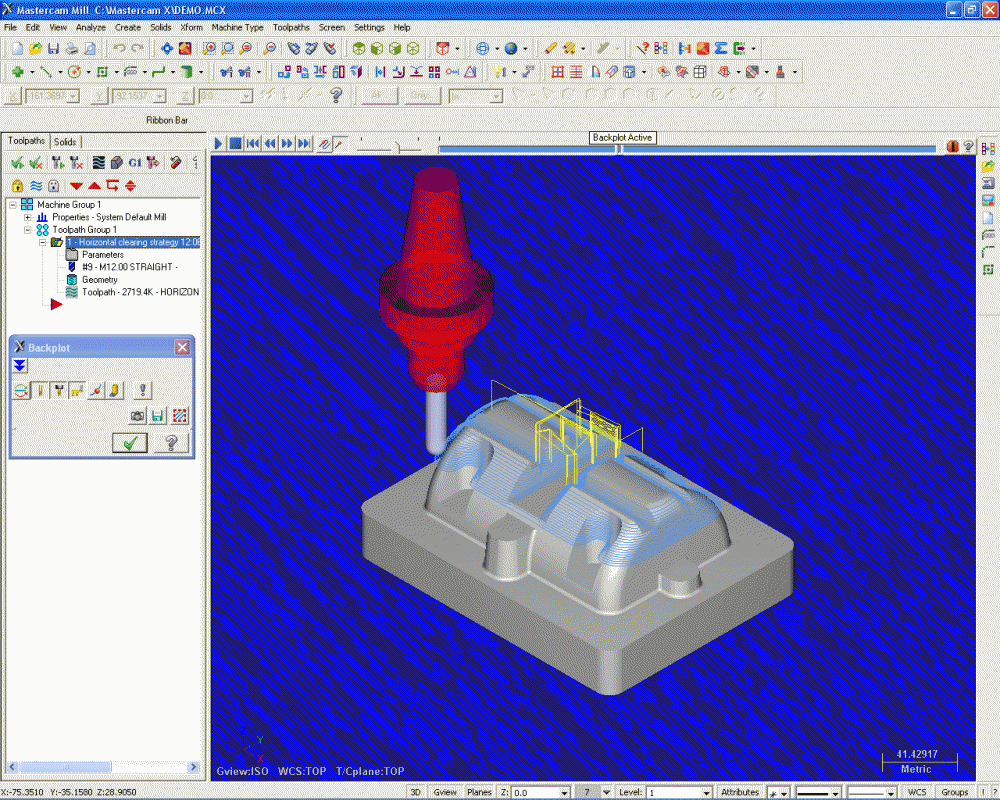Click the Save icon in Backplot dialog

pyautogui.click(x=158, y=417)
